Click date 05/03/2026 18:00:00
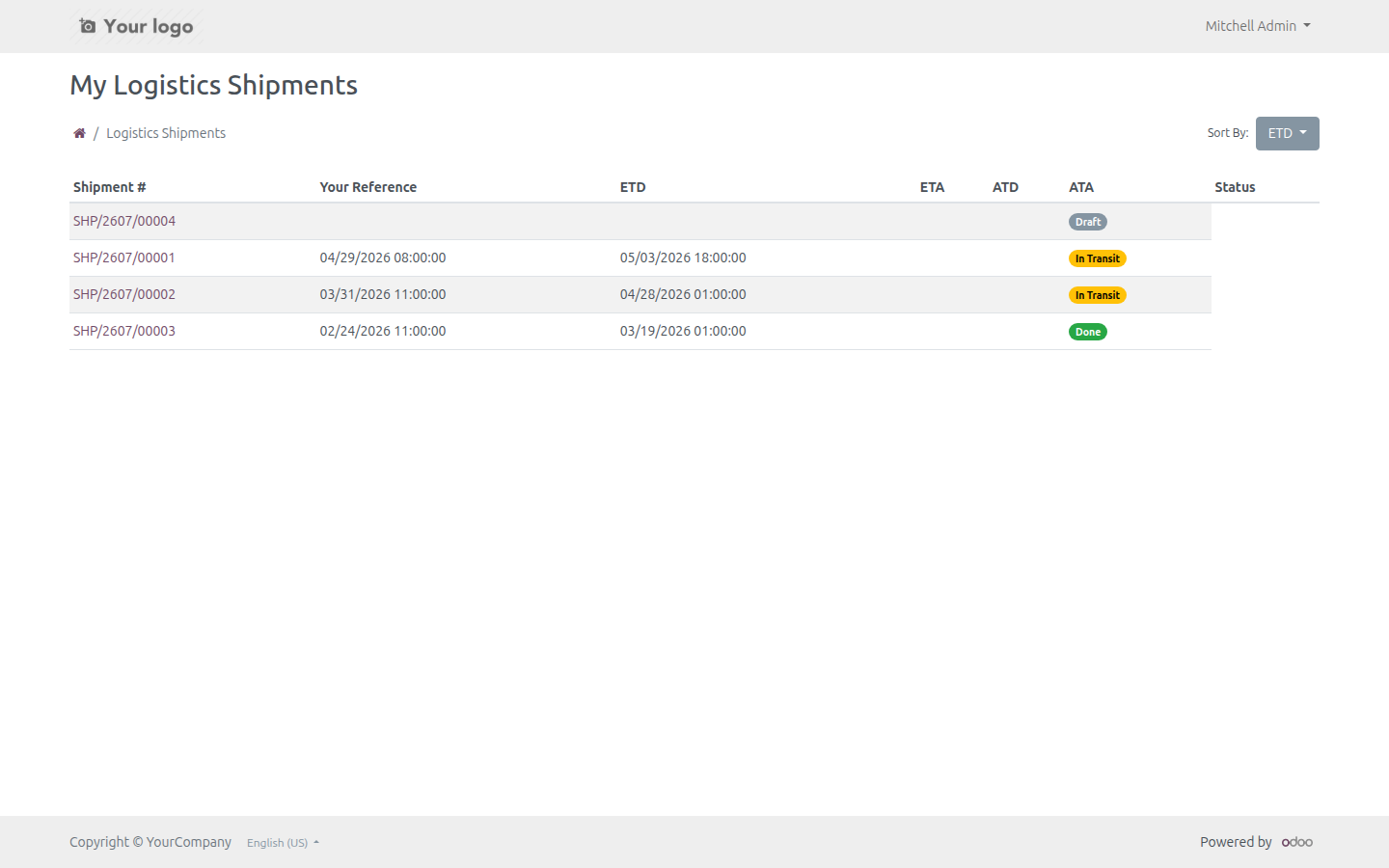Screen dimensions: 1389x868 pos(683,258)
